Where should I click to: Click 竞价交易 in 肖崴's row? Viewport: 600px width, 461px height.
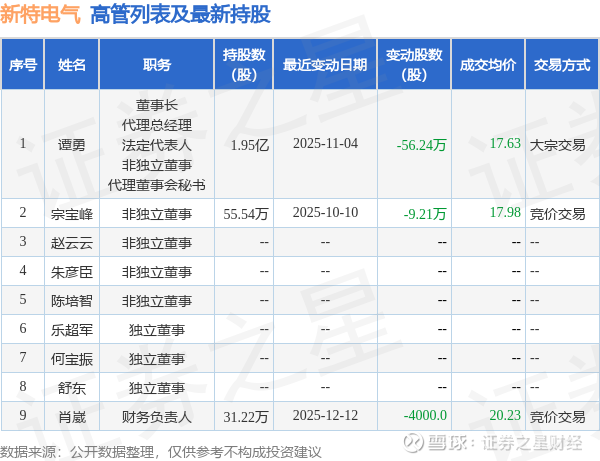point(558,417)
